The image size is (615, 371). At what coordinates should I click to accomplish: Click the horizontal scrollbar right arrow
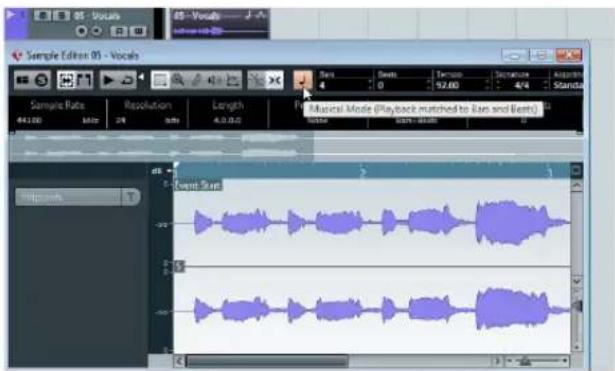click(497, 361)
